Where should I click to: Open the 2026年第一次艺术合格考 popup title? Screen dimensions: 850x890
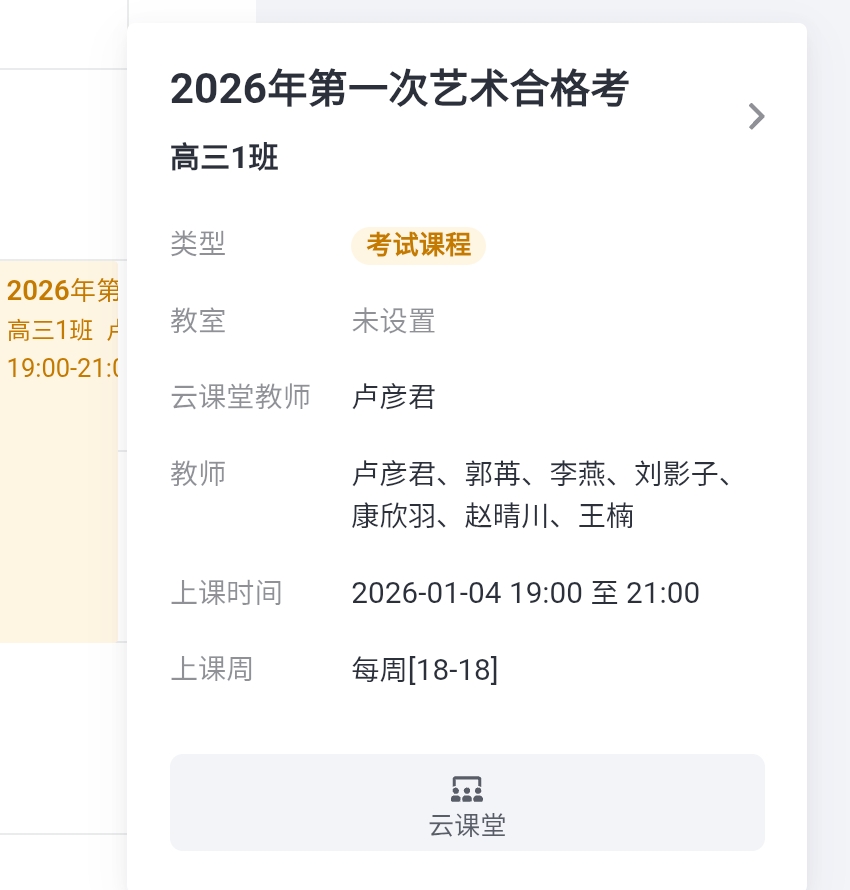click(399, 90)
